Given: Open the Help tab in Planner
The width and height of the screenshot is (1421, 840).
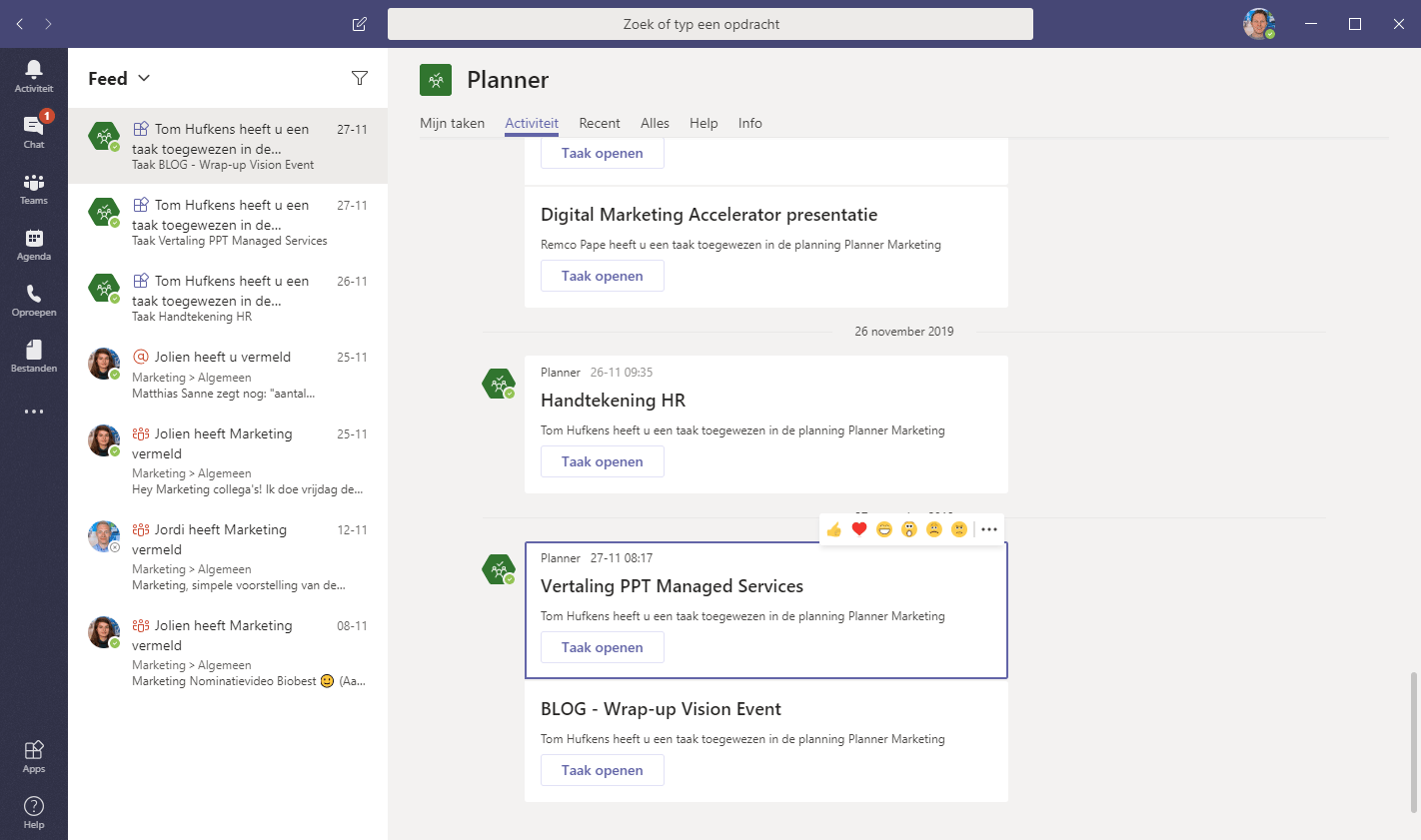Looking at the screenshot, I should coord(704,123).
